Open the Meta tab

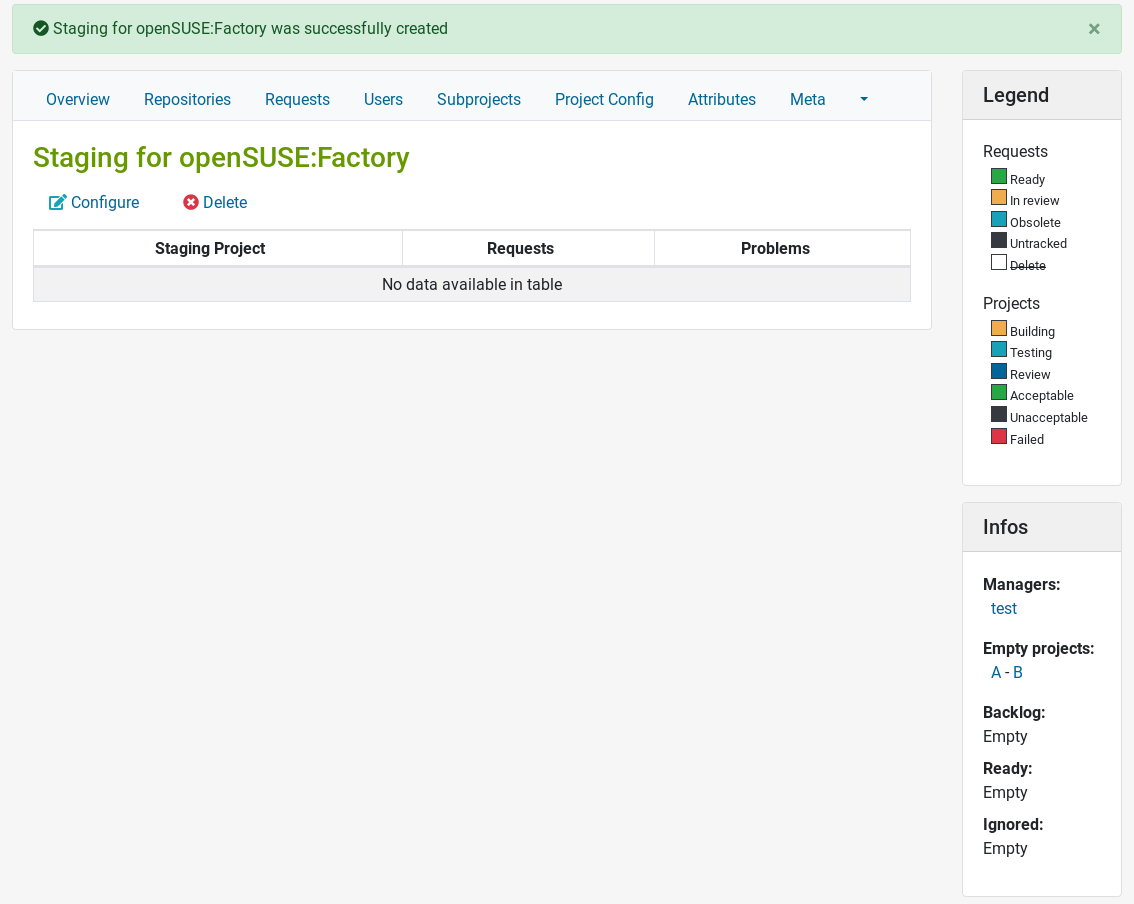807,99
